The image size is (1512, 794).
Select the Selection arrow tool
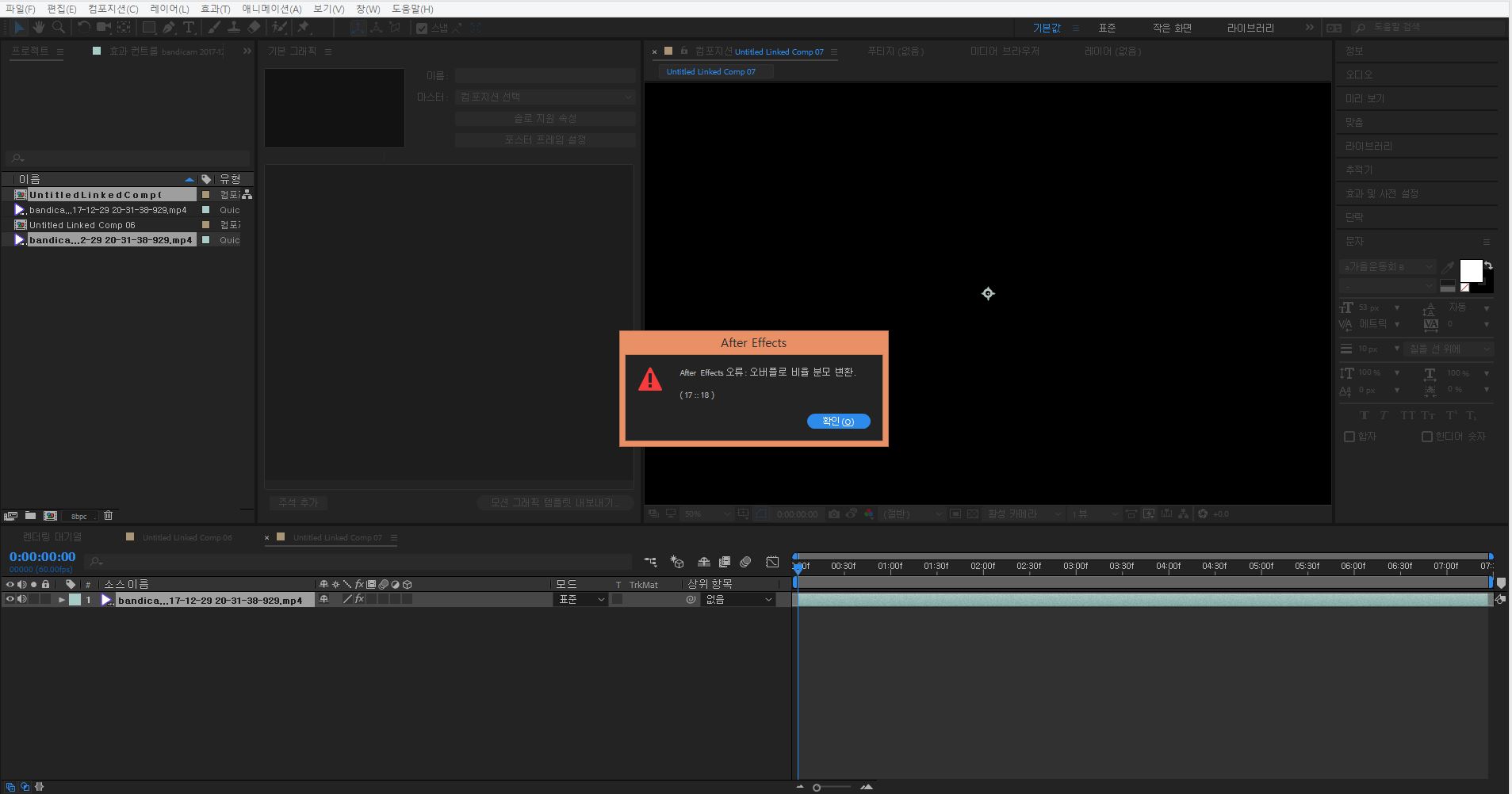(x=19, y=28)
